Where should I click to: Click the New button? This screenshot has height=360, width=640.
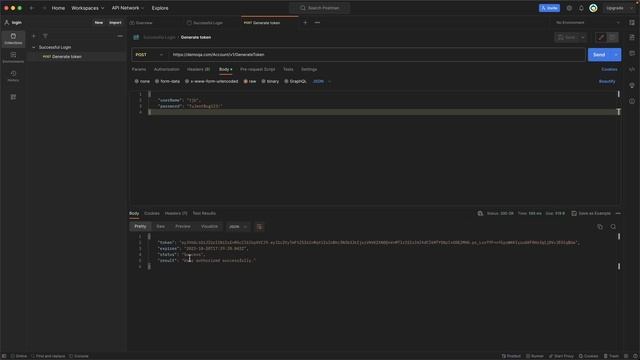[99, 22]
